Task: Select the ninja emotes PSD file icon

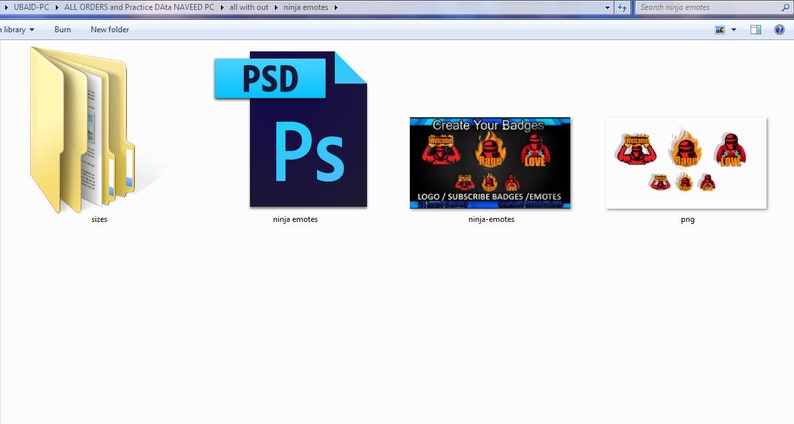Action: [x=291, y=129]
